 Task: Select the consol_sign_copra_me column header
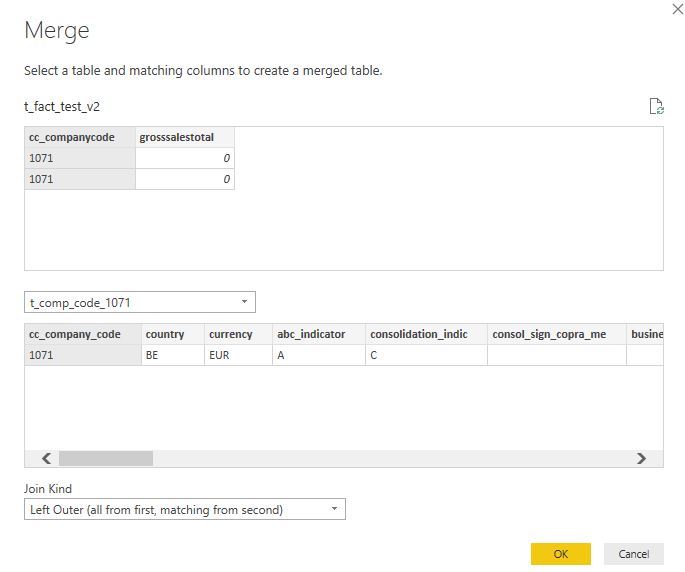557,334
